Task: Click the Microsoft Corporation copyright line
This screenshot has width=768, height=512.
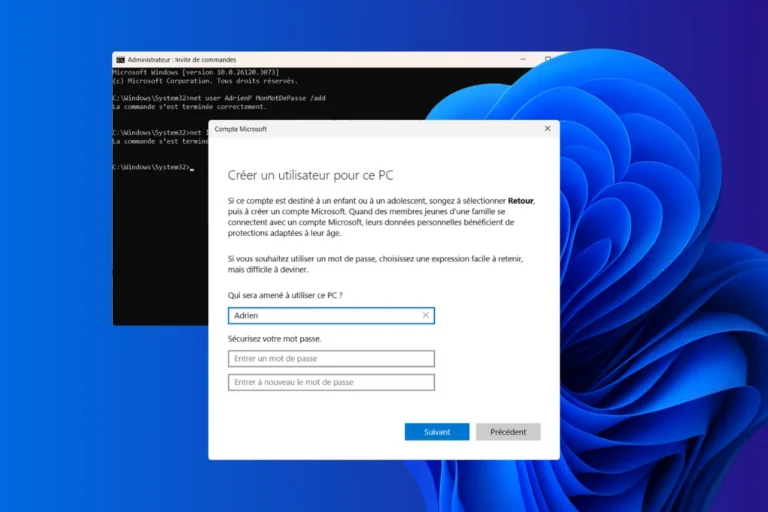Action: [x=205, y=81]
